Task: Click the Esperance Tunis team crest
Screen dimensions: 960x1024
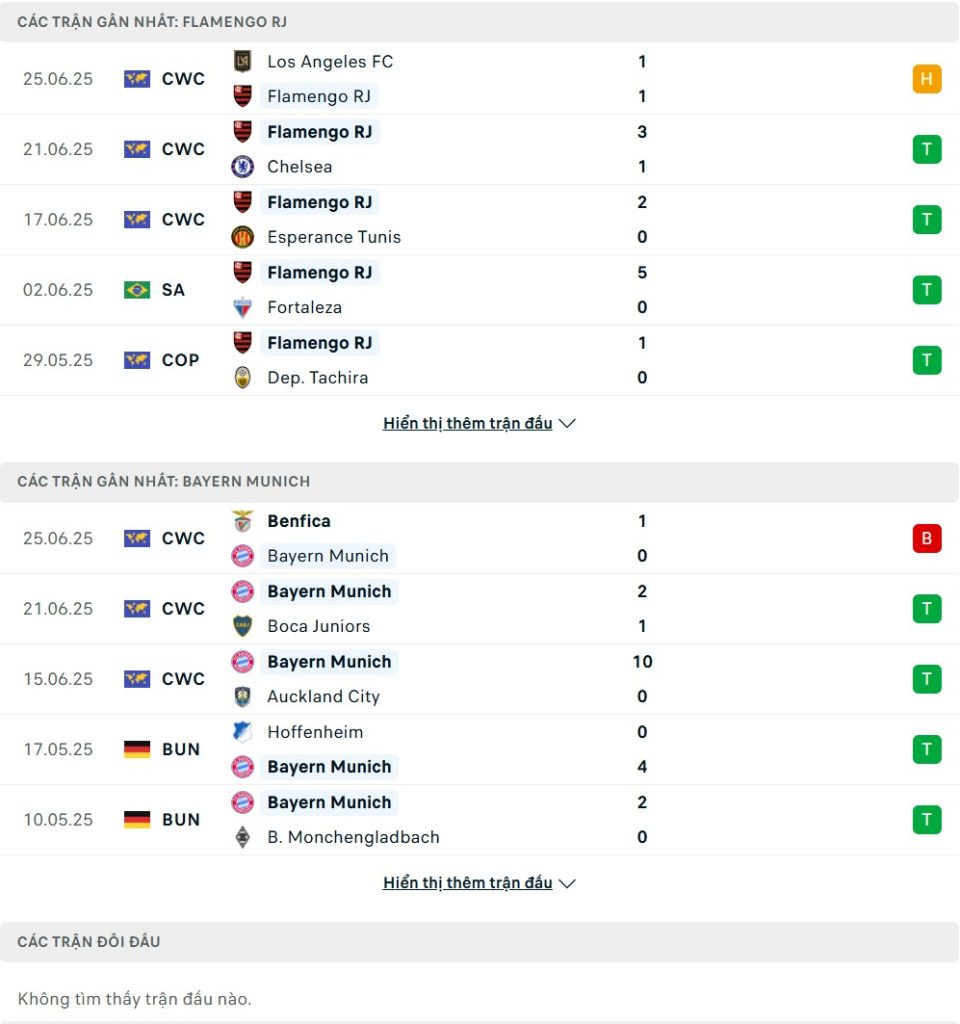Action: point(242,237)
